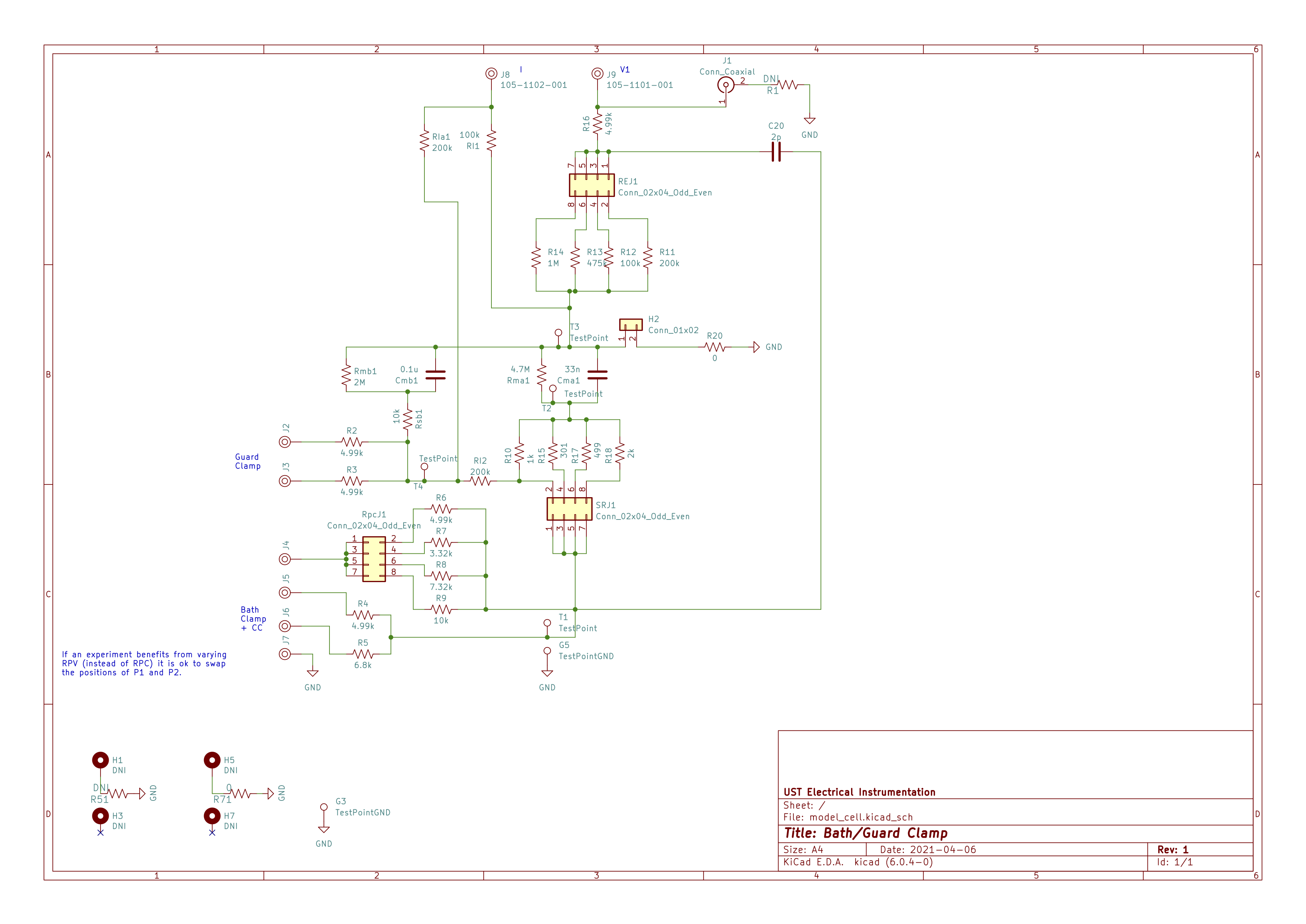Screen dimensions: 1306x924
Task: Click the J8 105-1102-001 connector circle
Action: click(491, 73)
